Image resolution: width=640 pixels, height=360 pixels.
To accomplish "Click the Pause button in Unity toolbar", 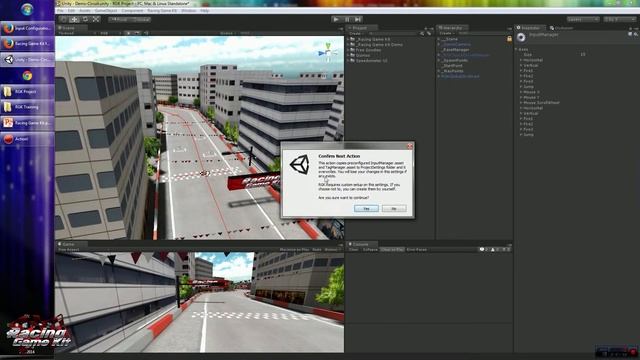I will pyautogui.click(x=347, y=19).
